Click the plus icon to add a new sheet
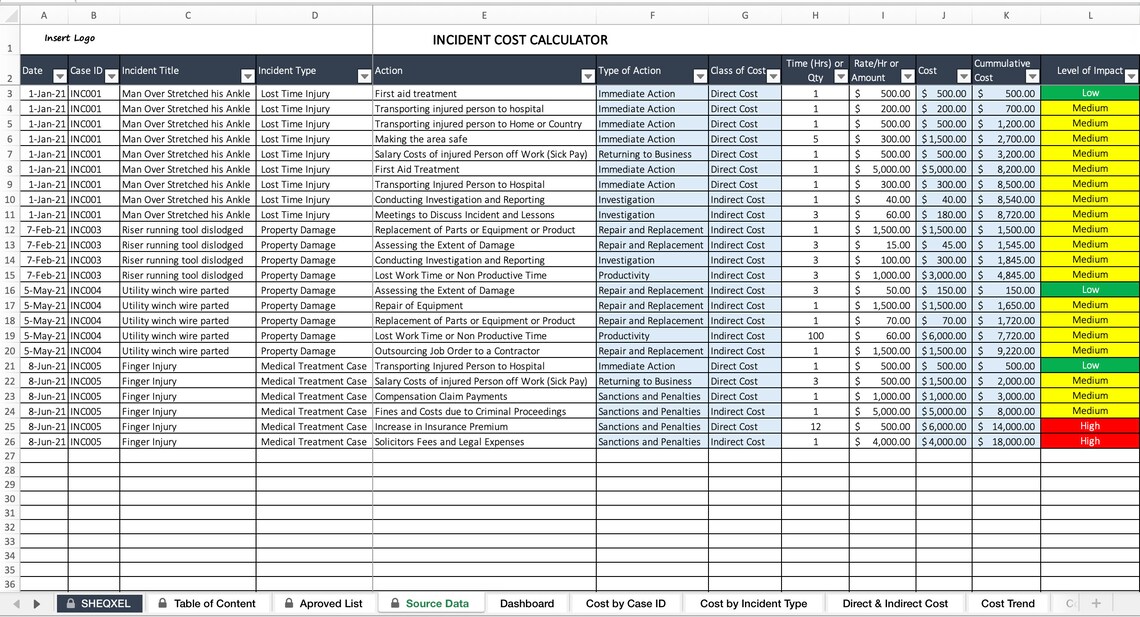 (x=1093, y=603)
